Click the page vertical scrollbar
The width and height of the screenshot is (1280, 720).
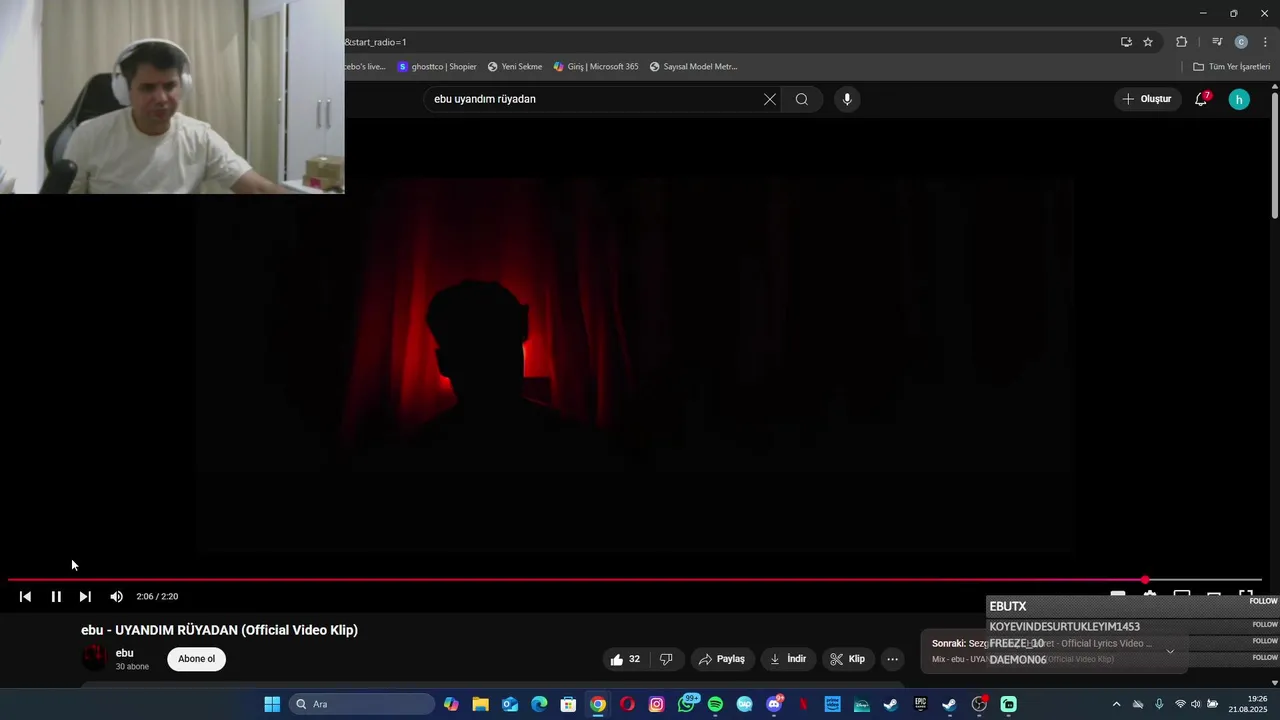coord(1275,155)
